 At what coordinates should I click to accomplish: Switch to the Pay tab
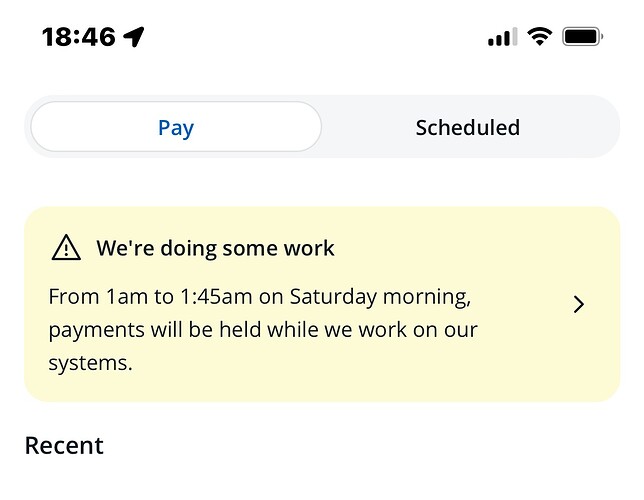click(x=176, y=128)
